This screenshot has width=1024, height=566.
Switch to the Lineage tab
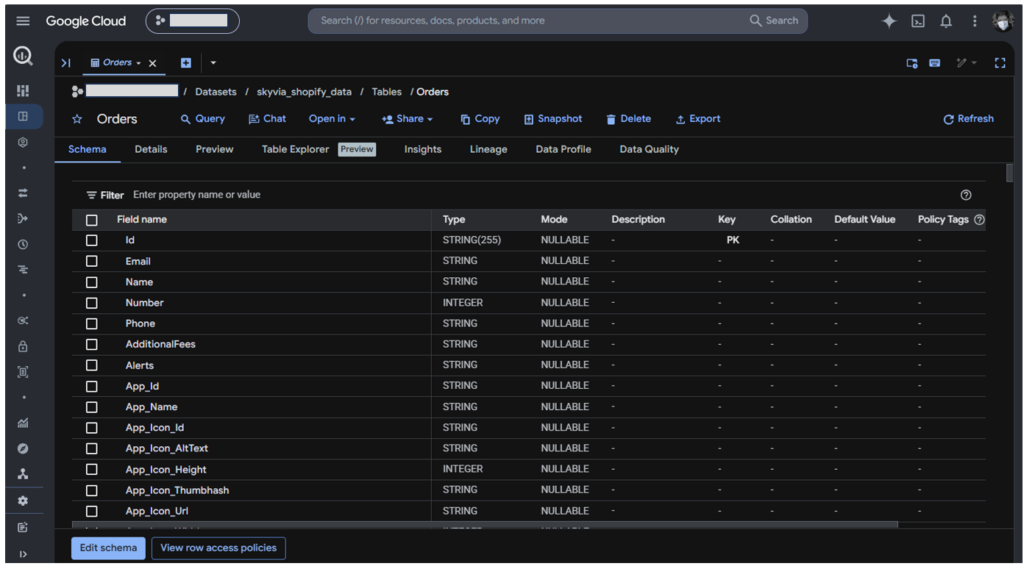pos(488,149)
